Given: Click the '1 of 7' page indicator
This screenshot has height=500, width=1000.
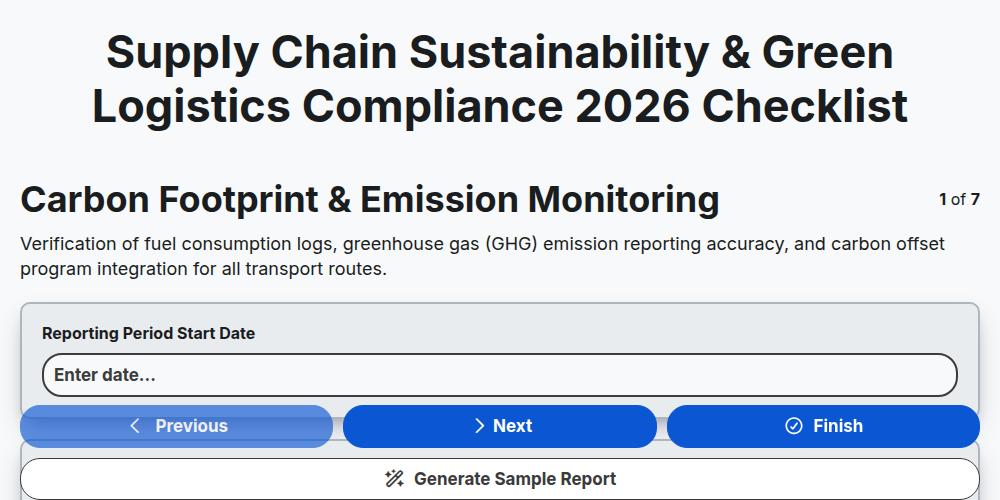Looking at the screenshot, I should click(959, 200).
